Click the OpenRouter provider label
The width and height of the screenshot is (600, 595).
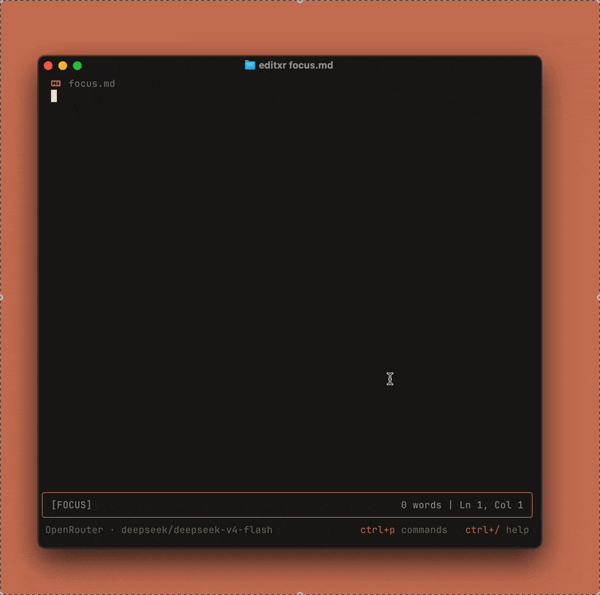point(74,530)
